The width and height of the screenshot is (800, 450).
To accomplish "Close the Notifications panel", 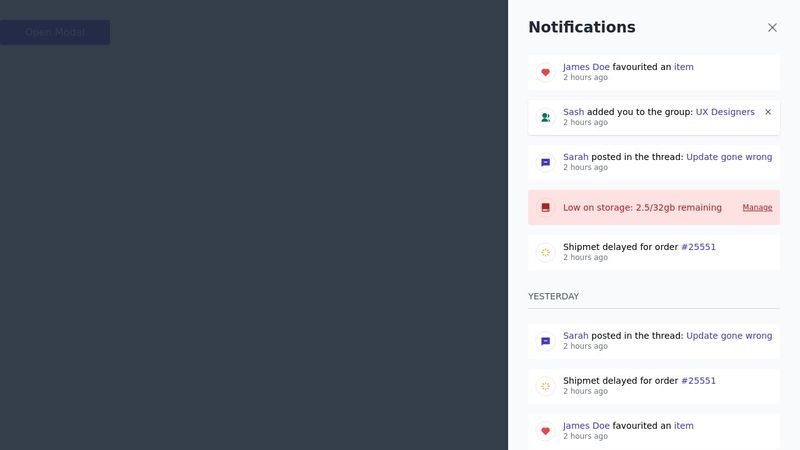I will pyautogui.click(x=772, y=28).
